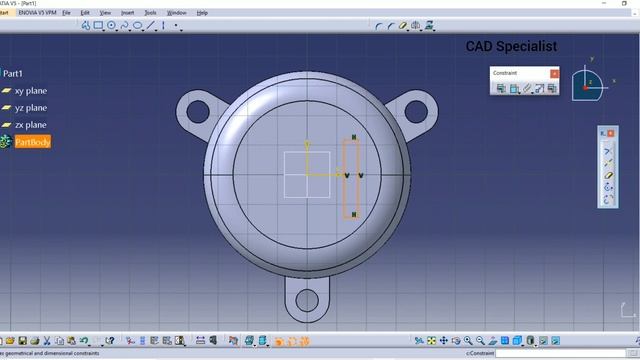Viewport: 640px width, 360px height.
Task: Open the ENOVIA V5 VPM menu
Action: [37, 13]
